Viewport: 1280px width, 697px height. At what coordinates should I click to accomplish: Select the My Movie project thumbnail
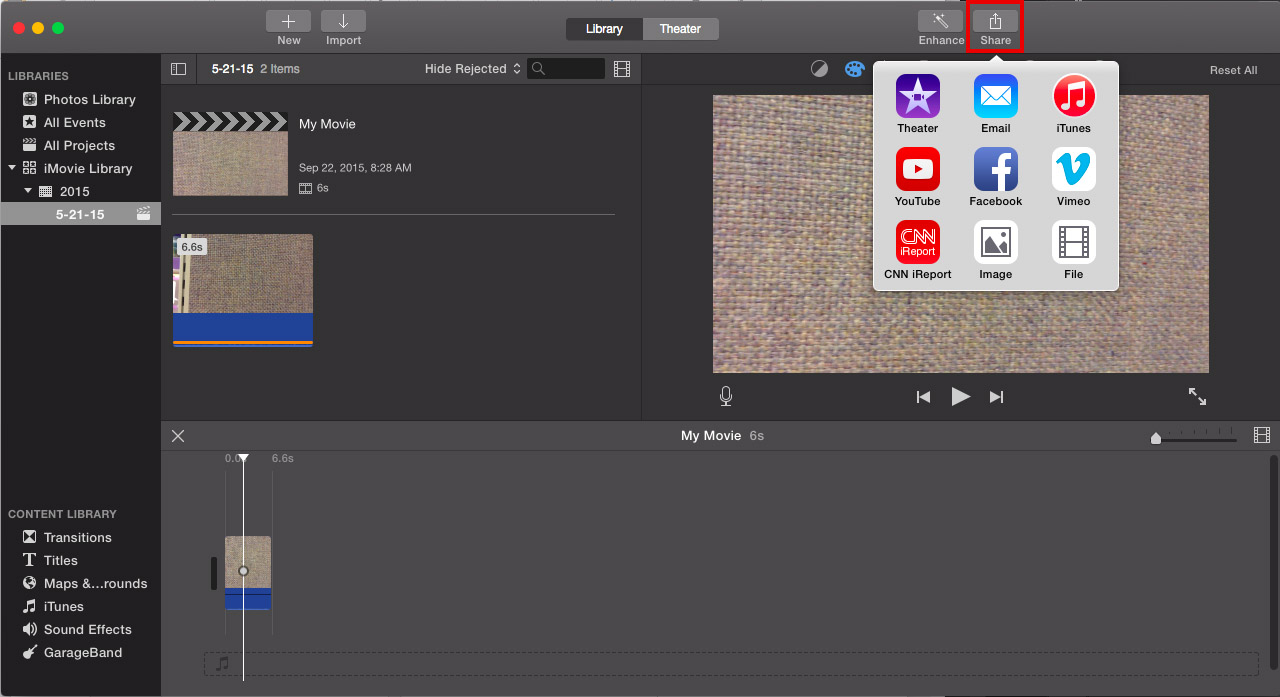coord(230,154)
